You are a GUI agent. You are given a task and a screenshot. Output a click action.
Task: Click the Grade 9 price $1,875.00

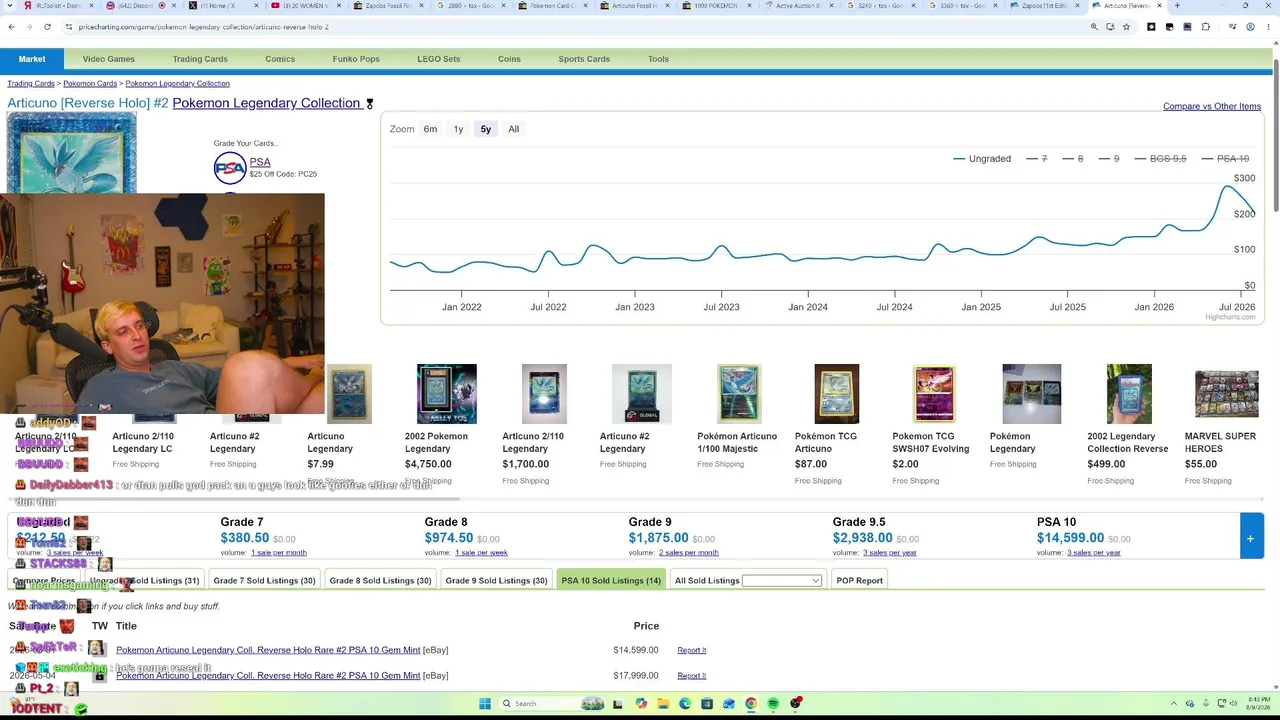click(658, 538)
